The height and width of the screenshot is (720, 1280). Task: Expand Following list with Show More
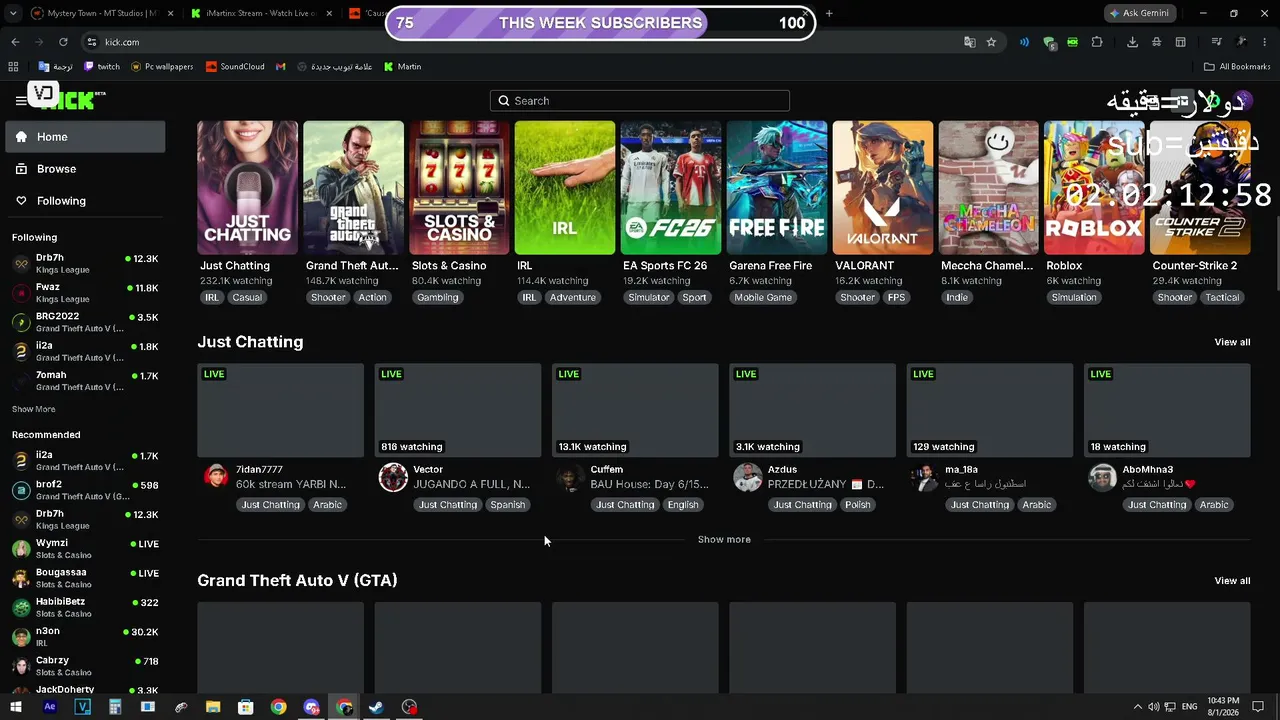(x=33, y=409)
